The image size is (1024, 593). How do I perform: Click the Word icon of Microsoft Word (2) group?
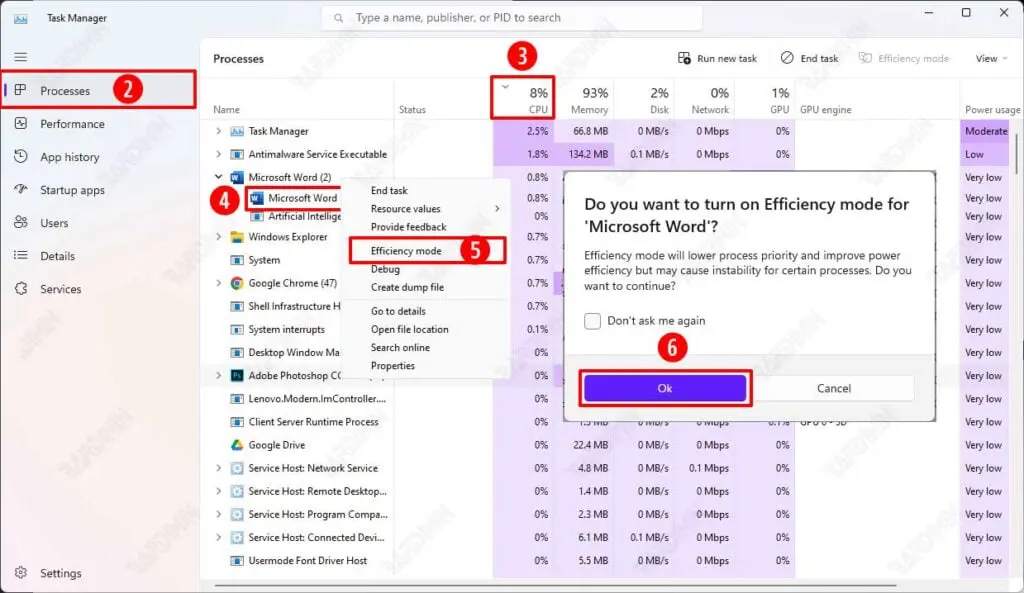point(237,177)
